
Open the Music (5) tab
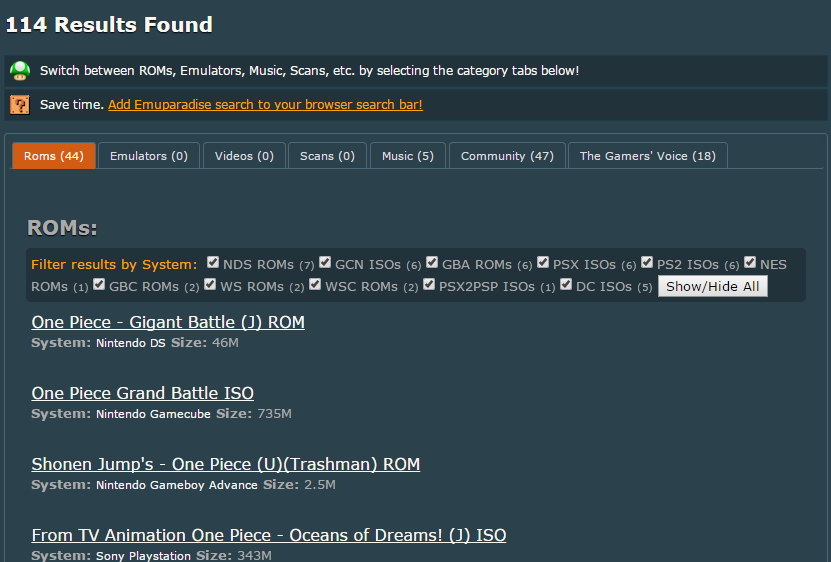point(408,155)
